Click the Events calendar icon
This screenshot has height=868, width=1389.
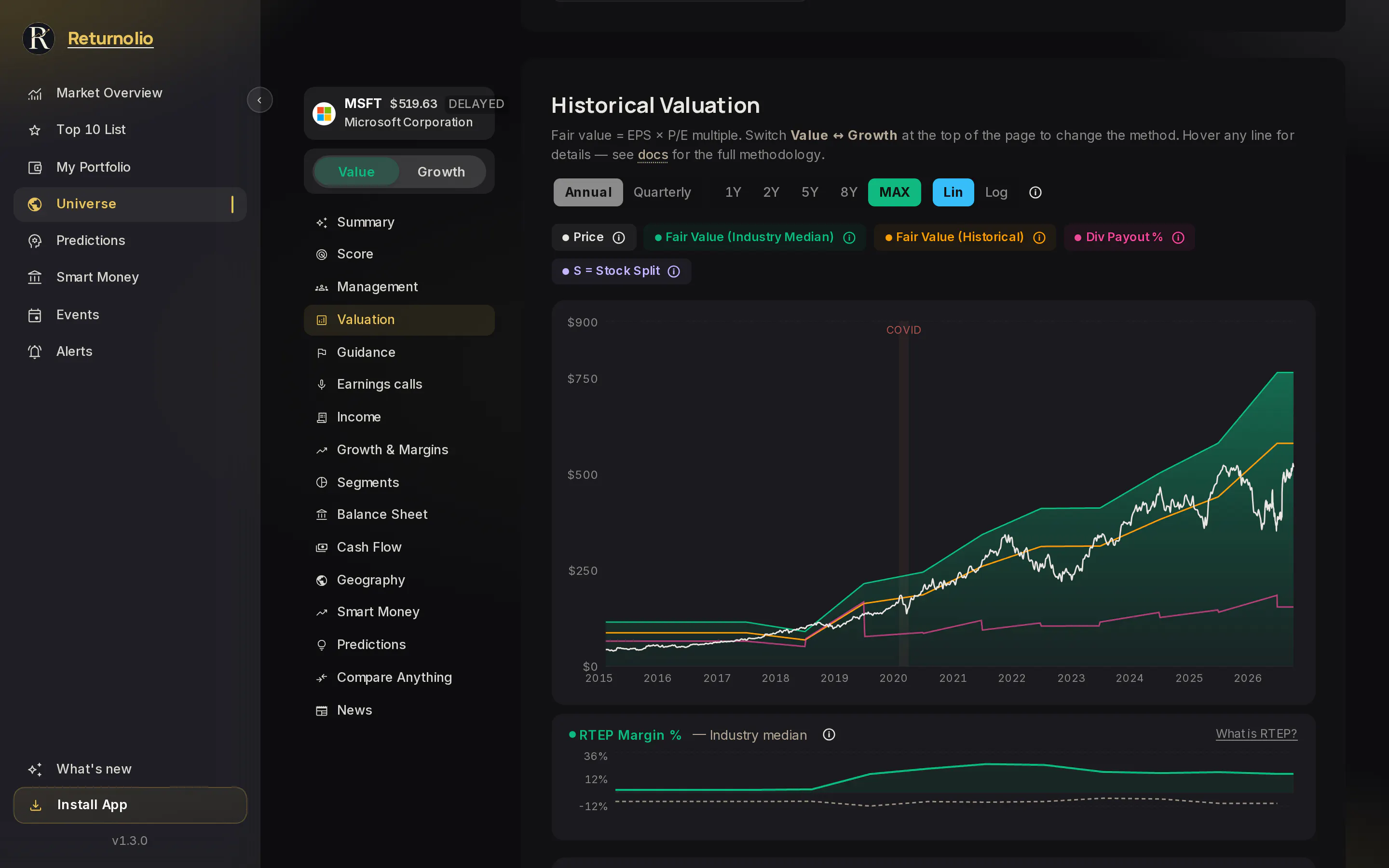(x=35, y=315)
